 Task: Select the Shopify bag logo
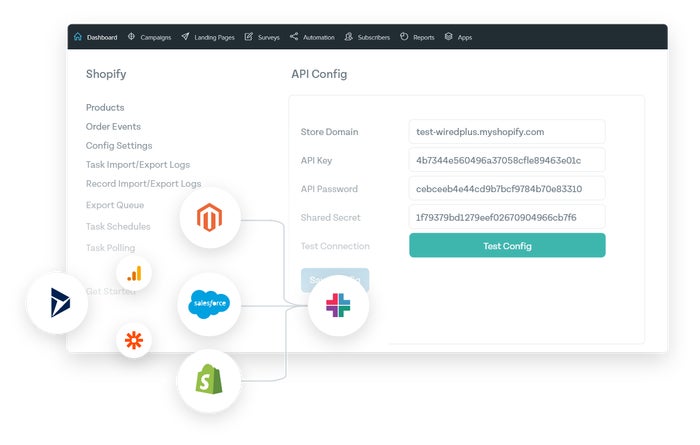[x=209, y=379]
